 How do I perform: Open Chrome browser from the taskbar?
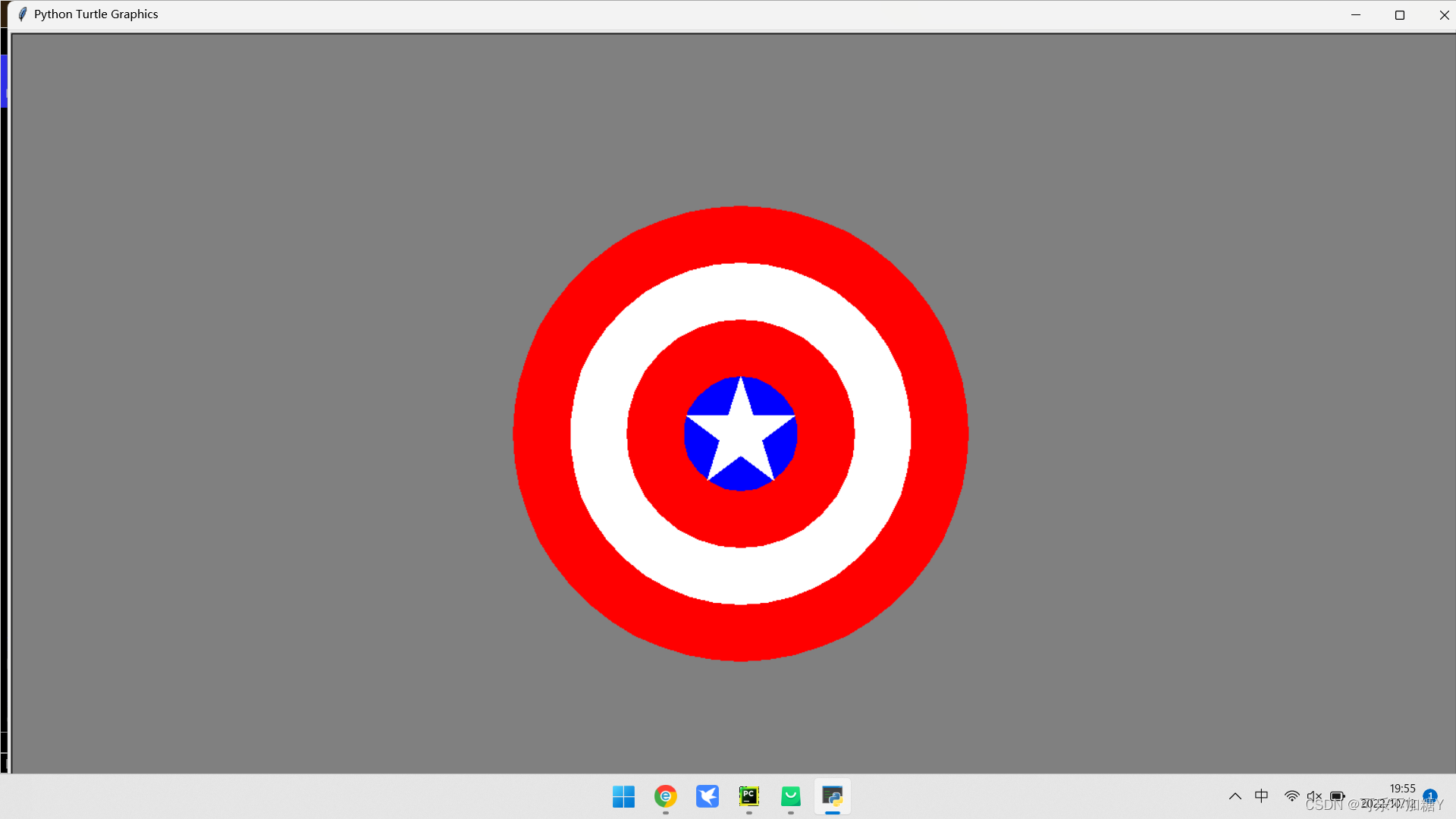point(665,796)
